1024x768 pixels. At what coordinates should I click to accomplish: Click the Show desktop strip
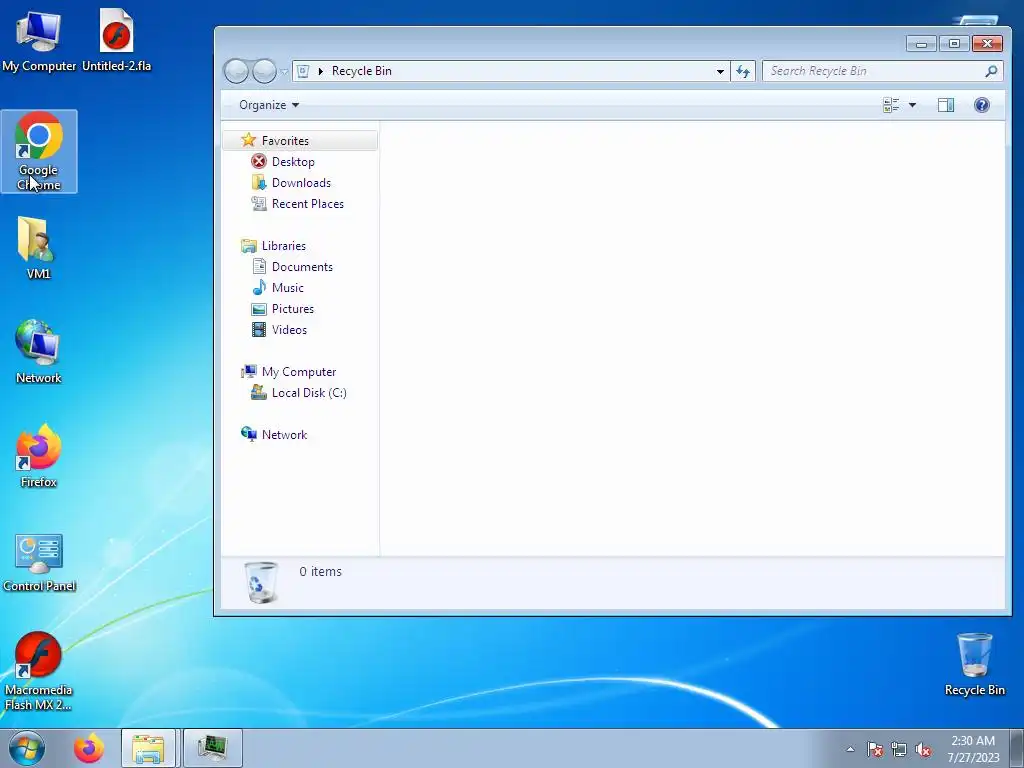(x=1017, y=748)
